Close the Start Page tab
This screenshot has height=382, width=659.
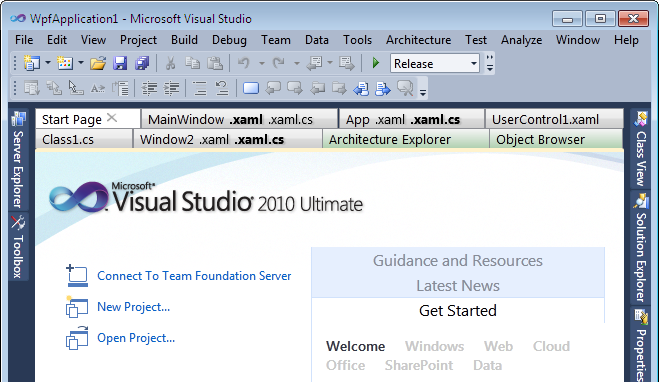click(112, 118)
